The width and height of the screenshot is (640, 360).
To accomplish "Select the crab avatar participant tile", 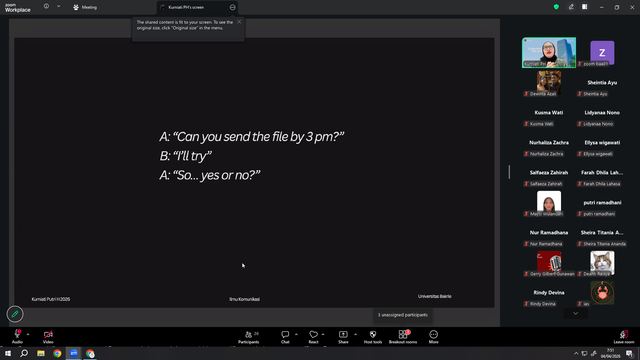I will click(x=602, y=293).
